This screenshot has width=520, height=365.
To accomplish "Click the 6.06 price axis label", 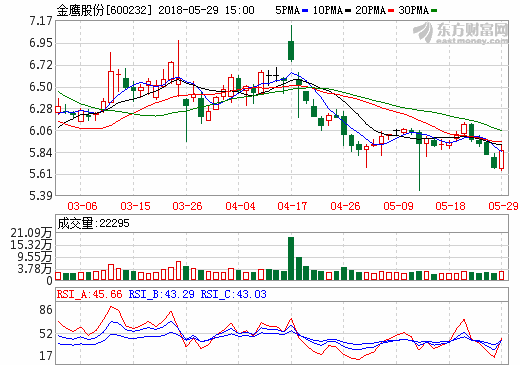I will tap(41, 131).
